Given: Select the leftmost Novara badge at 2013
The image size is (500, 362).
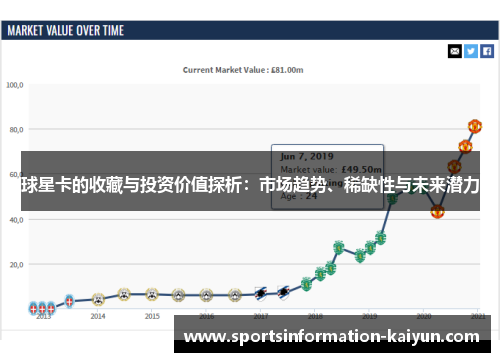Looking at the screenshot, I should [33, 309].
